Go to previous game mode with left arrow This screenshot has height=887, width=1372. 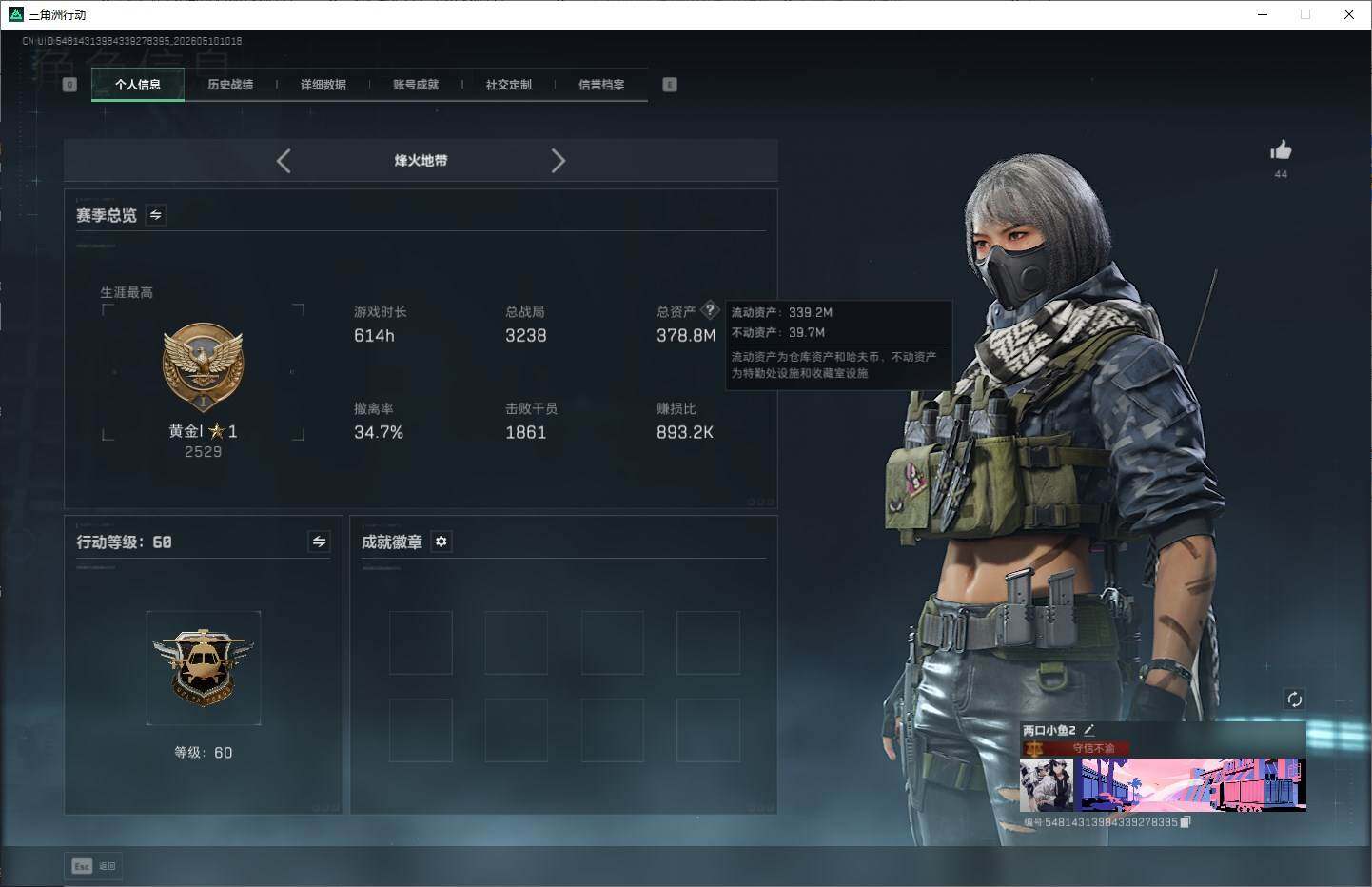point(284,161)
